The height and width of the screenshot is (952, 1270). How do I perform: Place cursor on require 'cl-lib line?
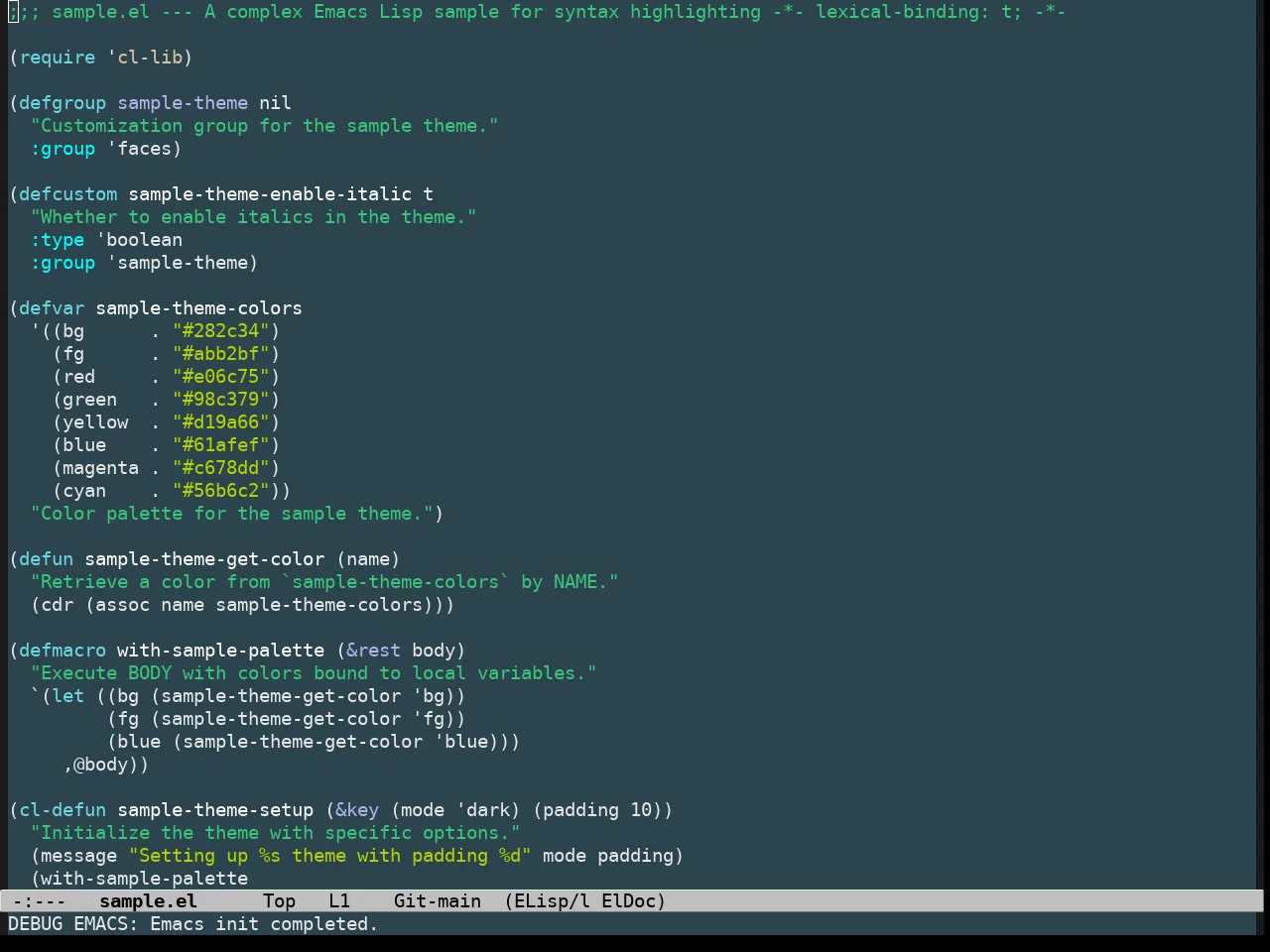tap(100, 58)
